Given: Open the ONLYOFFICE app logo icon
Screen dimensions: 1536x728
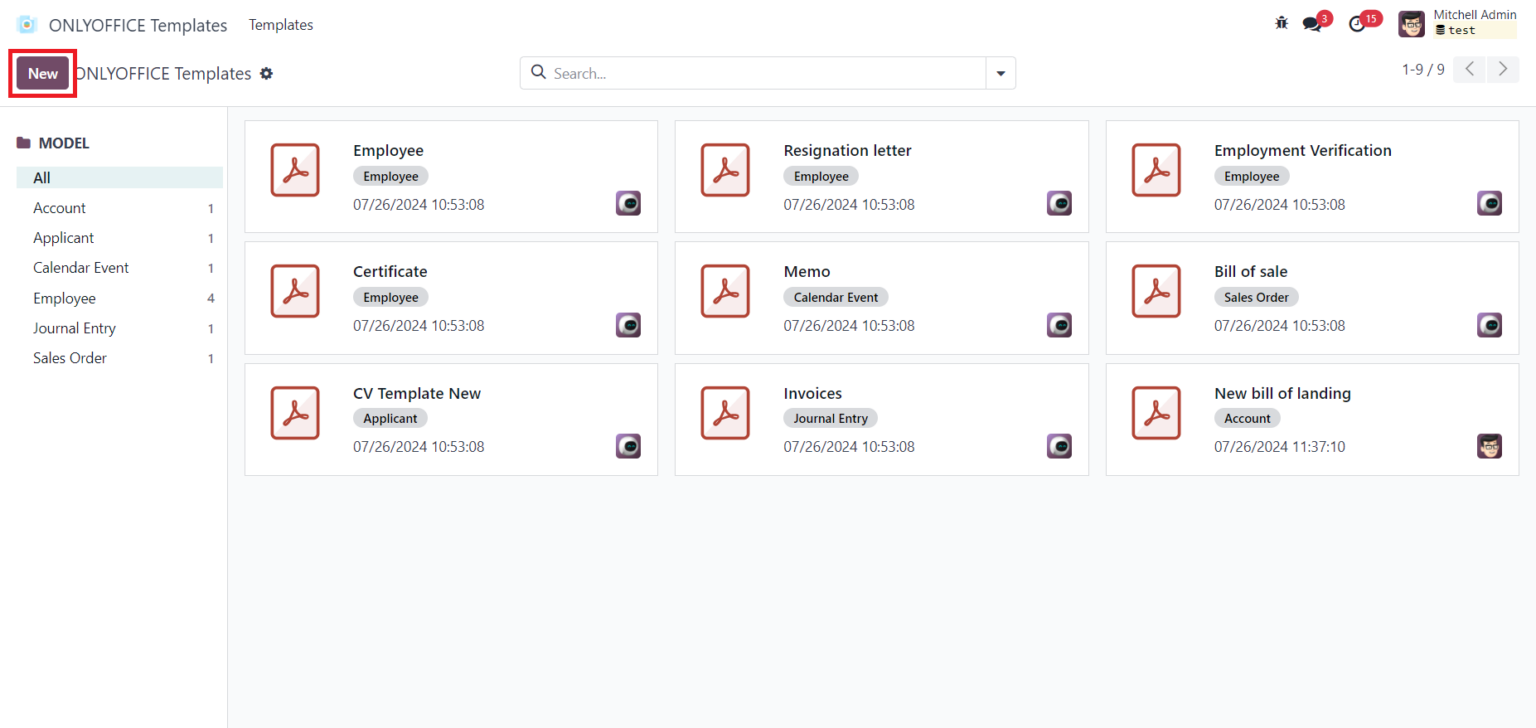Looking at the screenshot, I should (x=27, y=25).
